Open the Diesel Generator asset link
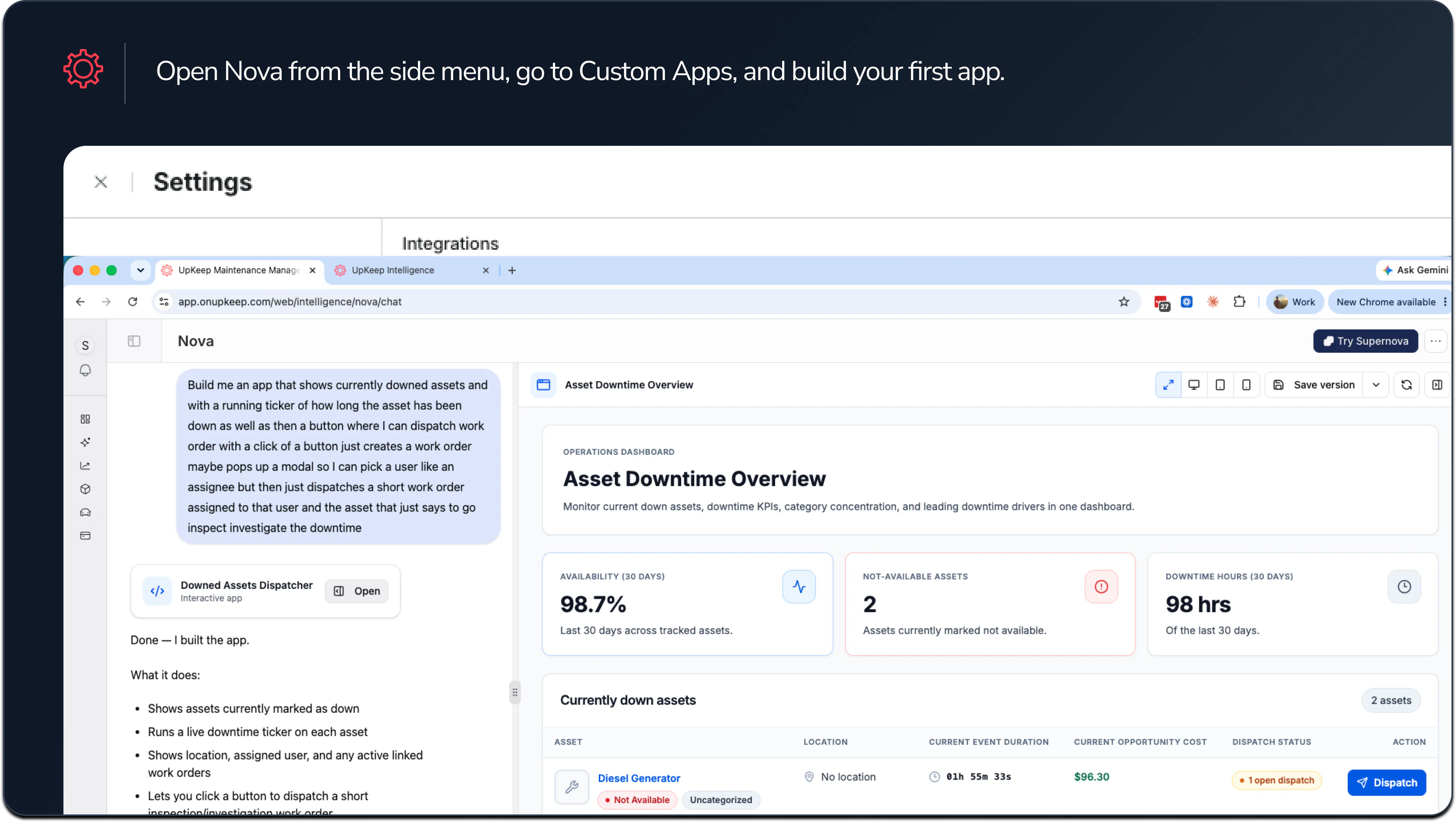Viewport: 1456px width, 822px height. [639, 778]
